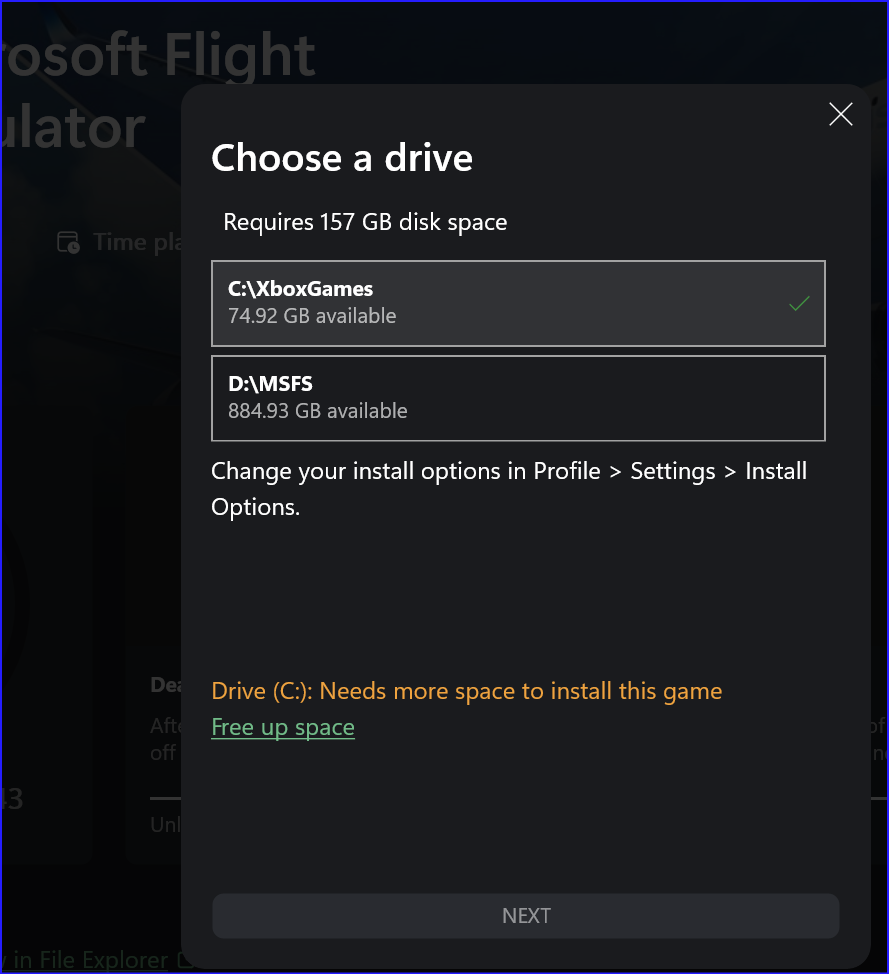Image resolution: width=889 pixels, height=974 pixels.
Task: Select the C:\XboxGames drive option
Action: pos(518,303)
